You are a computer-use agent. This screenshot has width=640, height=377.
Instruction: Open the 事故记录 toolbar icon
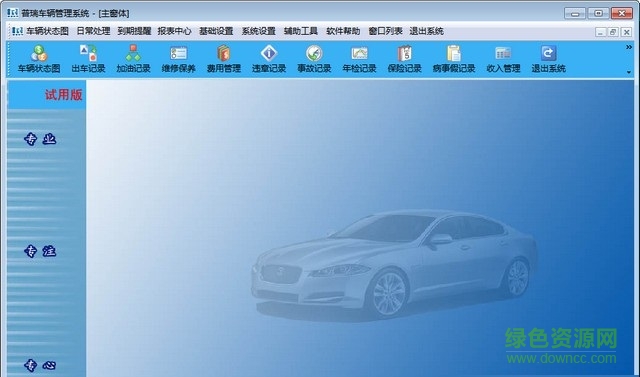point(314,59)
